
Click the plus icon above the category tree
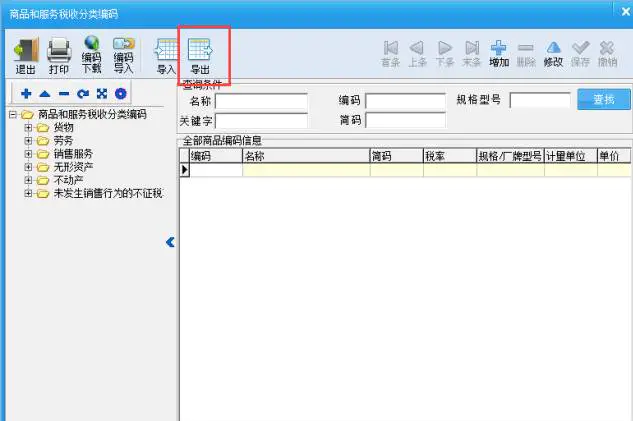click(x=26, y=94)
